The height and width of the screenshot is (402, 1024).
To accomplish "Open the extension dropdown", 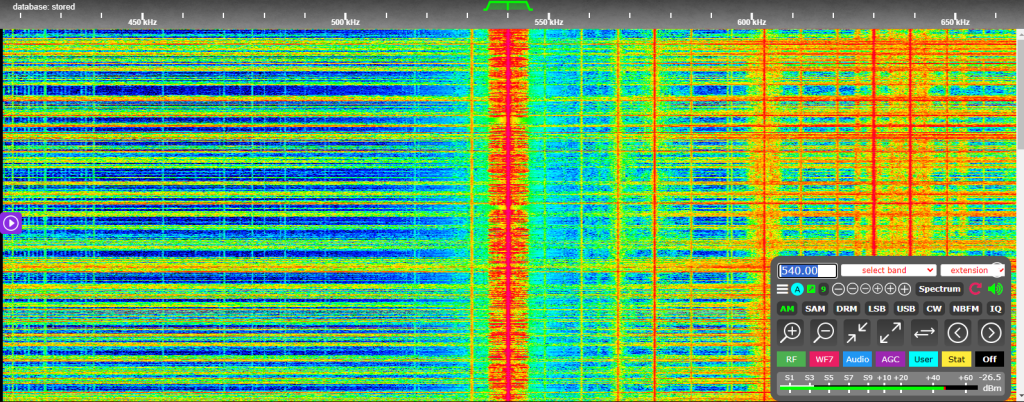I will click(x=972, y=270).
